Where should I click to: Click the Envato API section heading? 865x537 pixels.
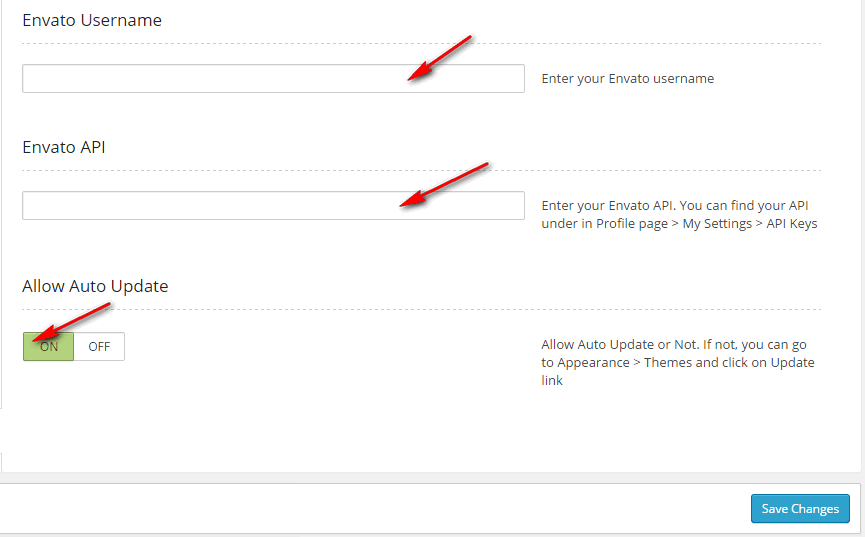(64, 147)
